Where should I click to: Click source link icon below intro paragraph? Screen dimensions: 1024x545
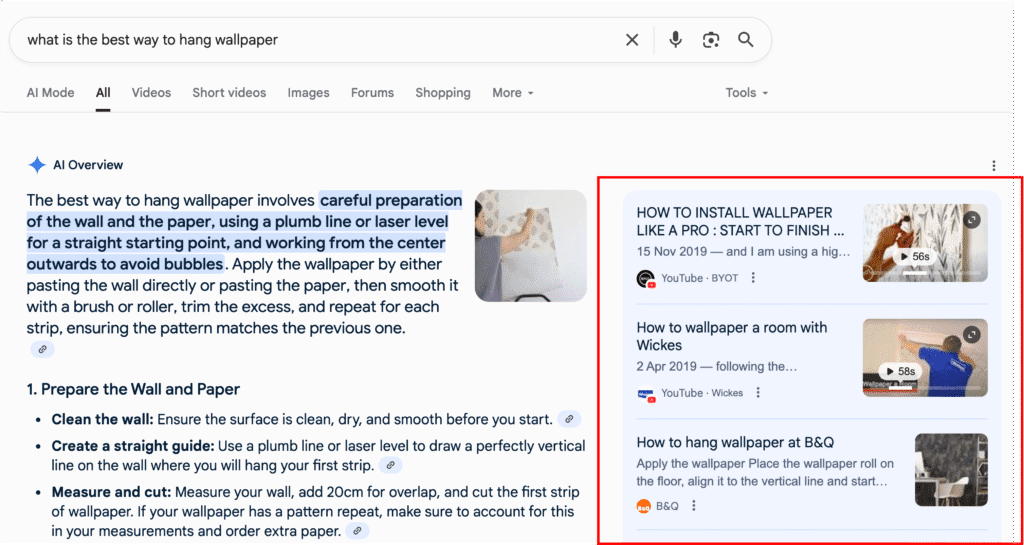coord(42,349)
